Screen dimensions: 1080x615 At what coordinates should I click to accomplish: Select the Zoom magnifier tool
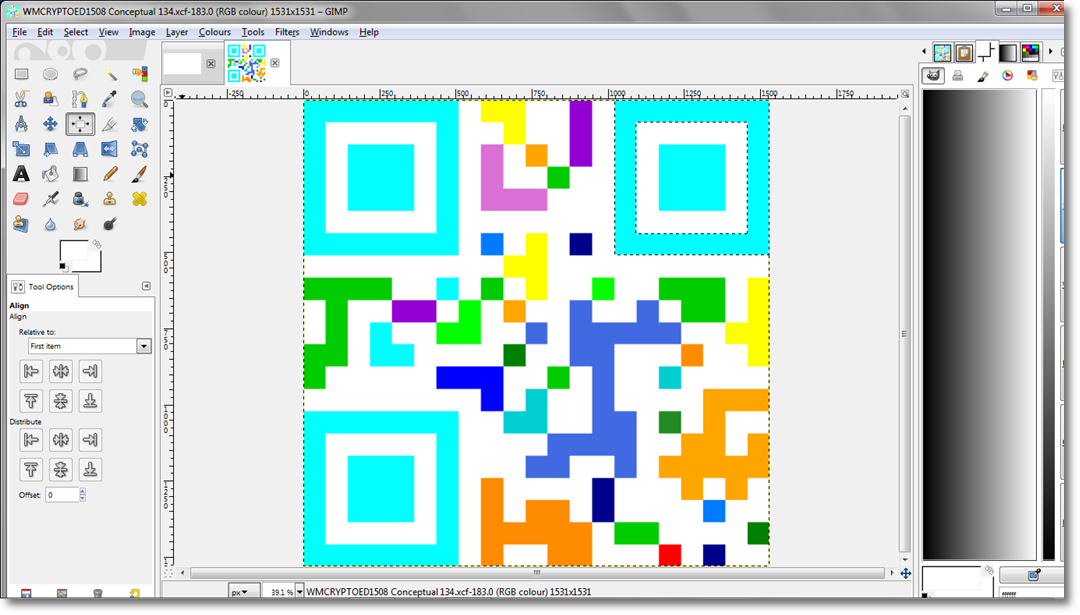(139, 99)
